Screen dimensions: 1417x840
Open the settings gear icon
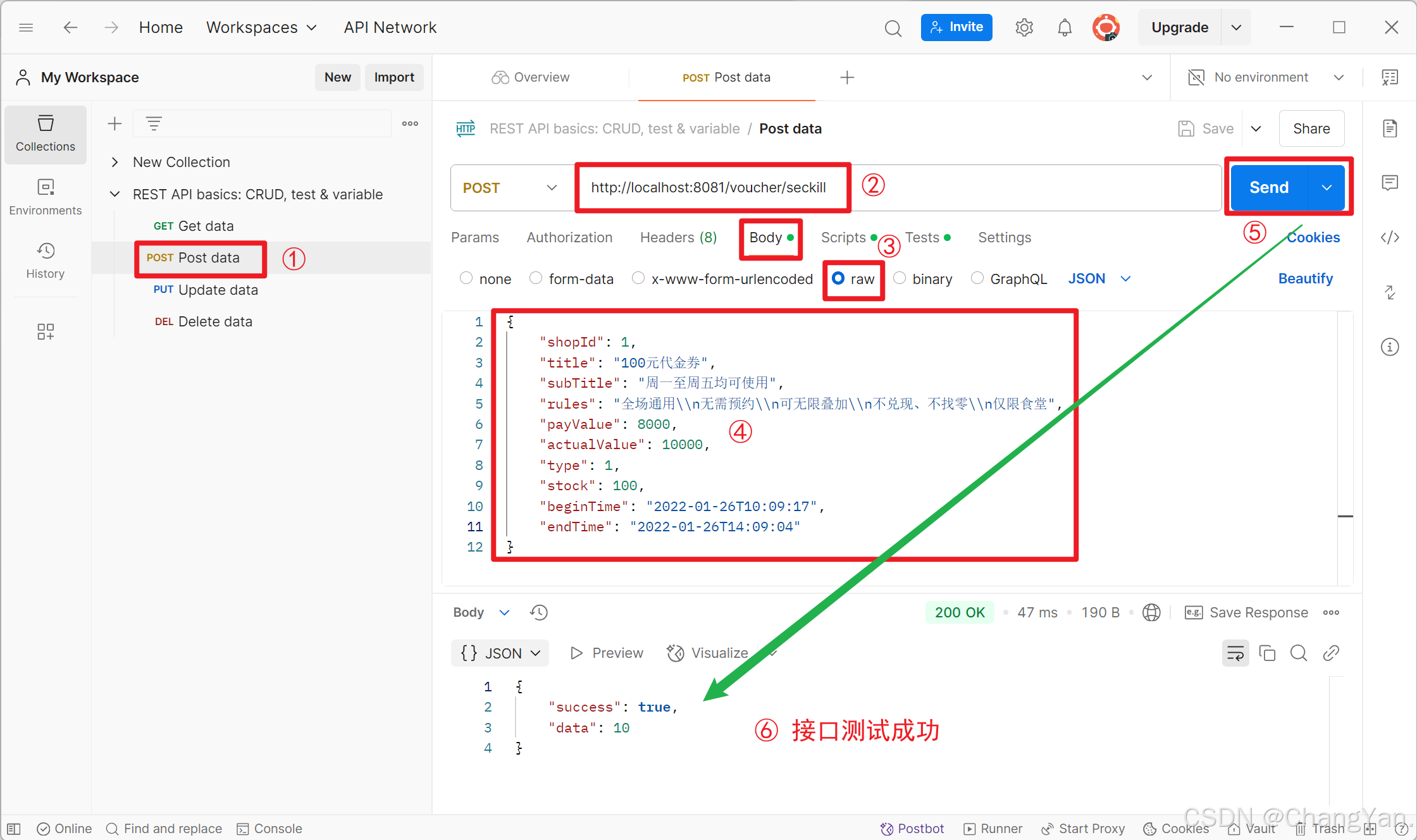pos(1024,27)
